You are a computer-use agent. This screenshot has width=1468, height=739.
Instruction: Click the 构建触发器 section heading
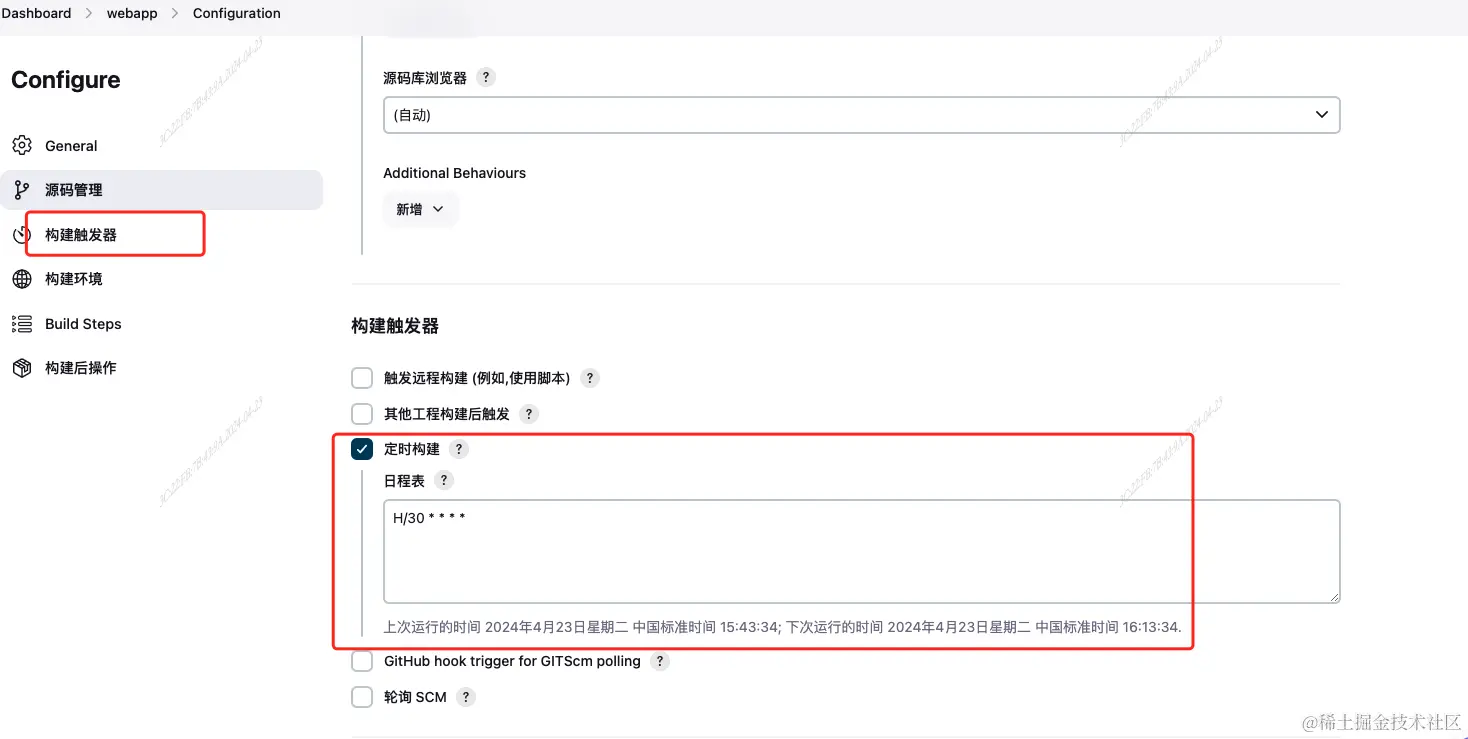pos(395,326)
